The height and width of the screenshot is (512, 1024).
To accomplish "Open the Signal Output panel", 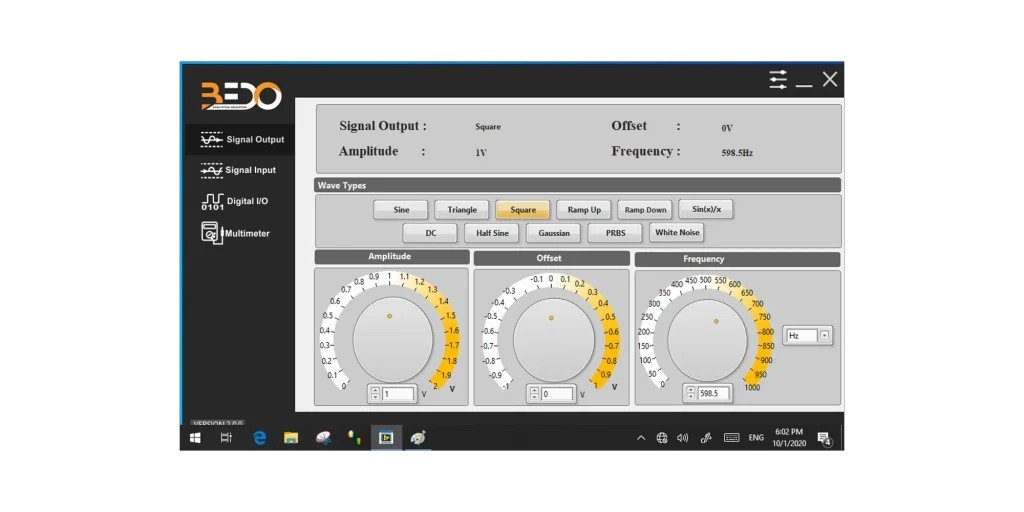I will pos(240,140).
